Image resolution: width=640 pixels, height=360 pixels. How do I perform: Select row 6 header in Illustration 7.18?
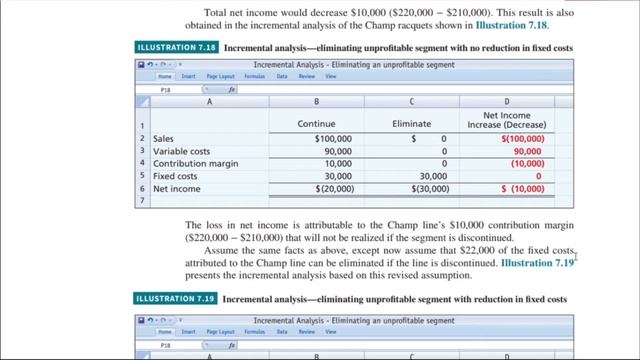click(142, 189)
